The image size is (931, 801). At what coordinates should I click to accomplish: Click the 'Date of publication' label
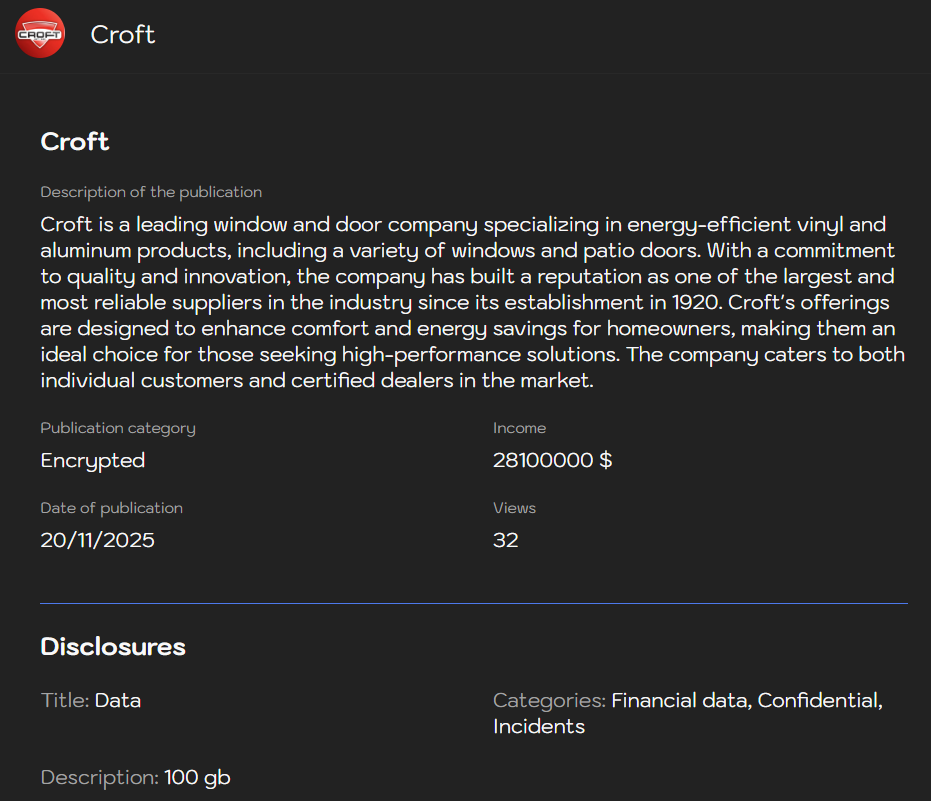[112, 508]
